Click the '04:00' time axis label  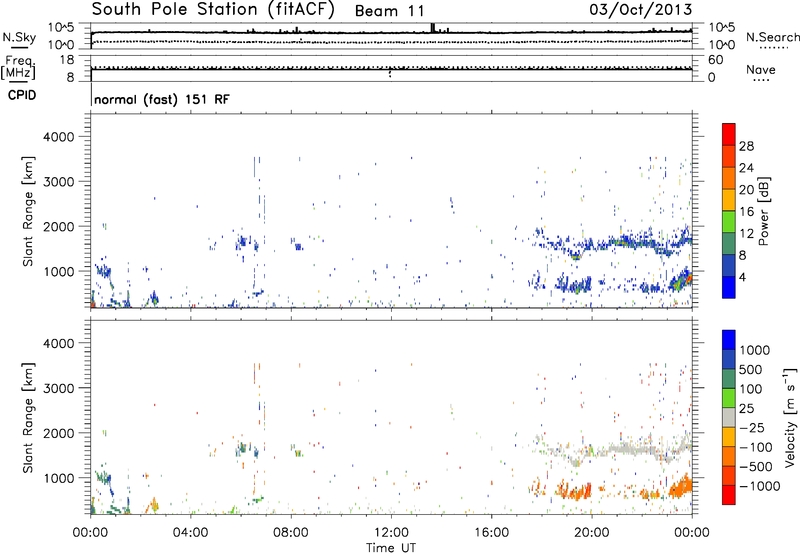click(190, 533)
